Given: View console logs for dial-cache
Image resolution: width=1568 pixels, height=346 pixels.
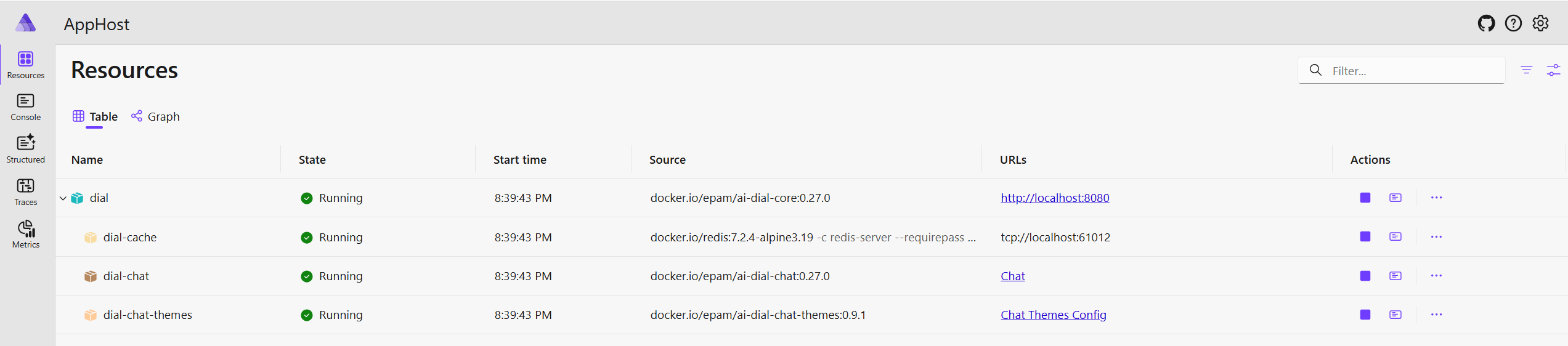Looking at the screenshot, I should pos(1395,236).
